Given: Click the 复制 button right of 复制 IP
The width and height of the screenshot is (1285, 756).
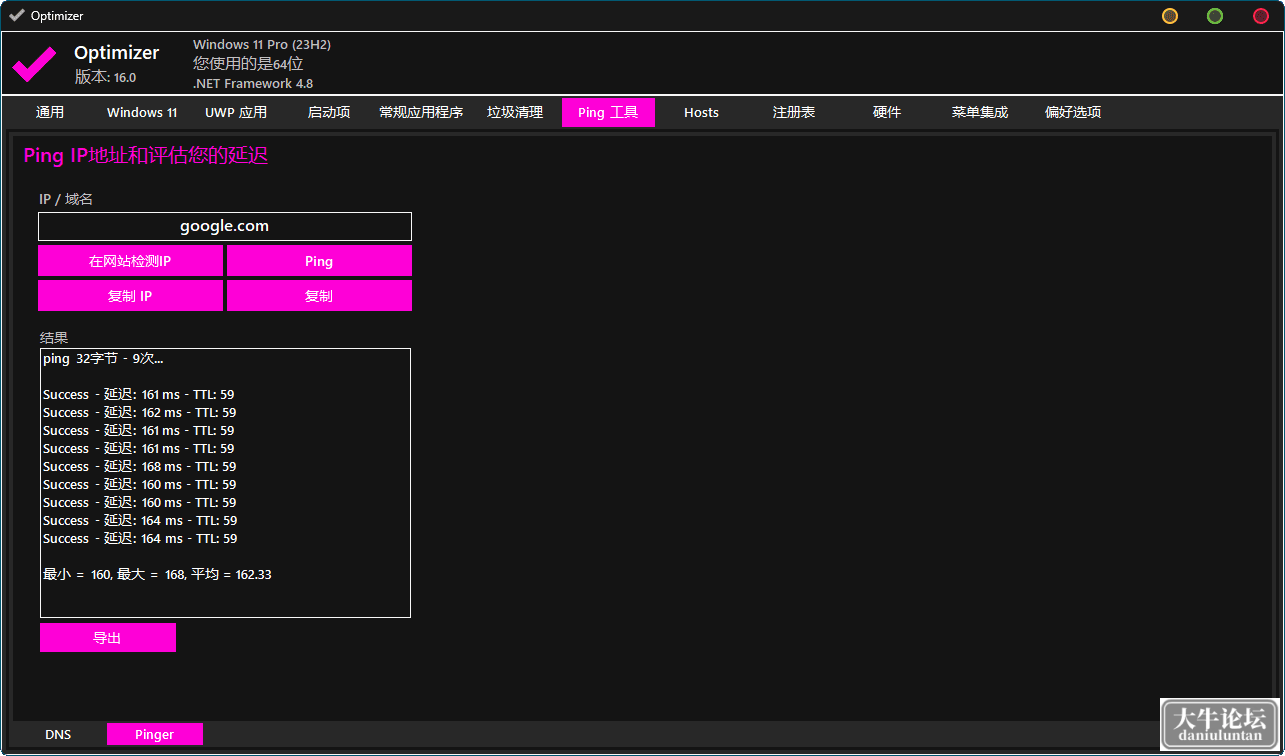Looking at the screenshot, I should (319, 296).
